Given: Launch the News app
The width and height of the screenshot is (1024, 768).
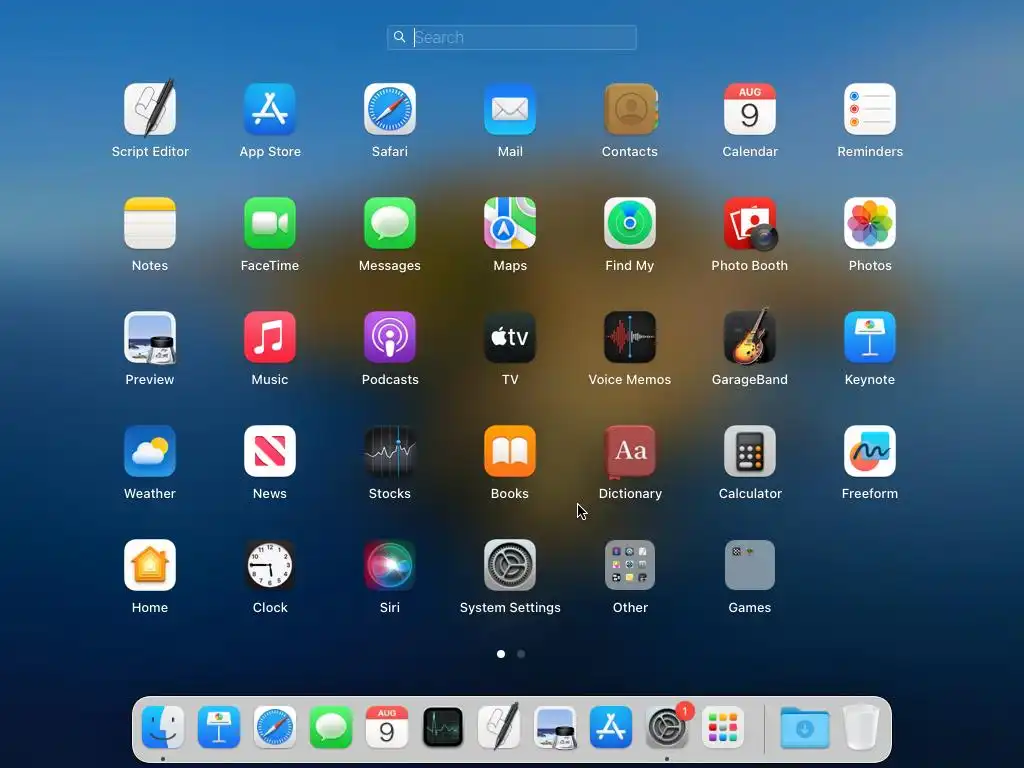Looking at the screenshot, I should pyautogui.click(x=270, y=451).
